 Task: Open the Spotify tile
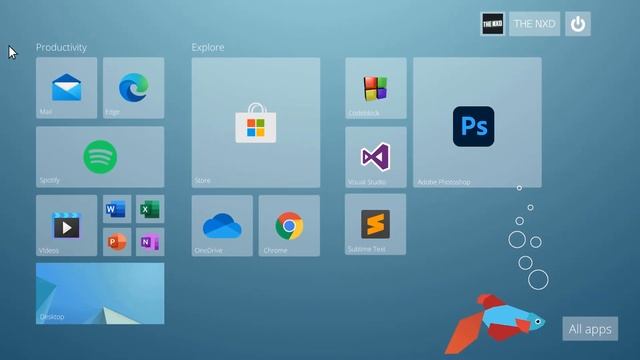coord(100,157)
